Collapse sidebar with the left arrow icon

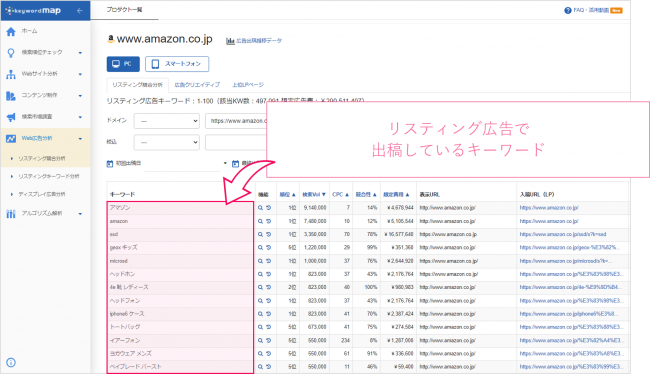click(80, 11)
